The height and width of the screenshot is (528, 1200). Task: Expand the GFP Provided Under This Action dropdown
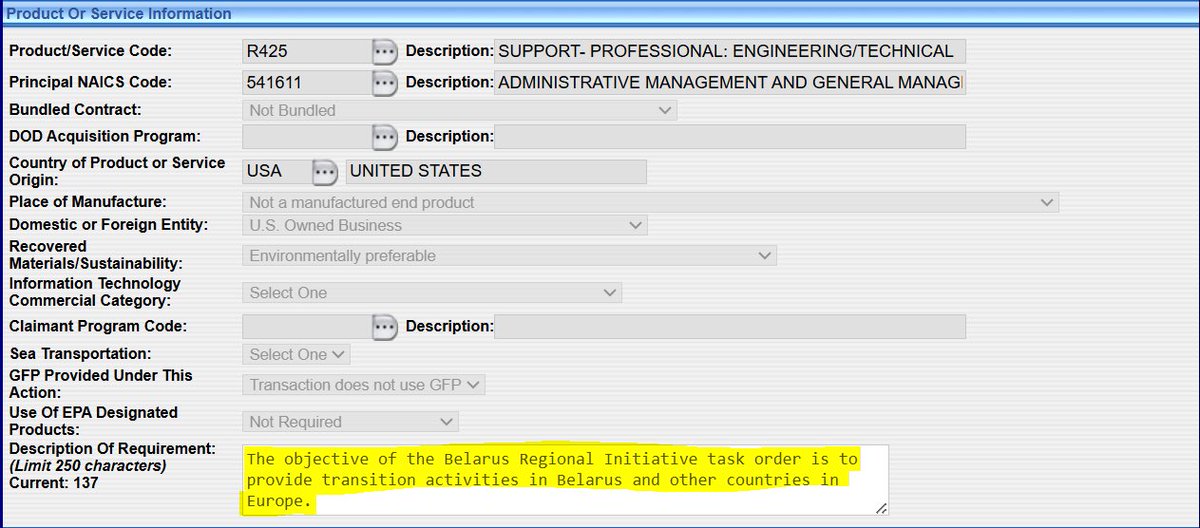click(x=364, y=384)
